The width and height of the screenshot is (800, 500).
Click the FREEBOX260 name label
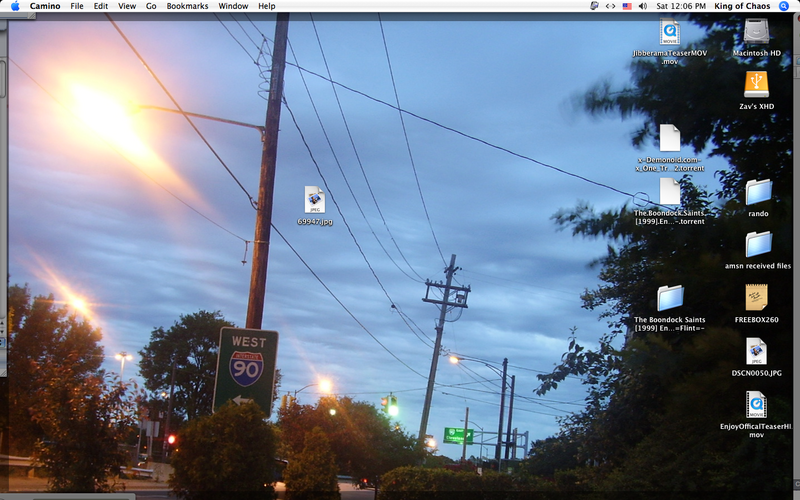pos(757,320)
